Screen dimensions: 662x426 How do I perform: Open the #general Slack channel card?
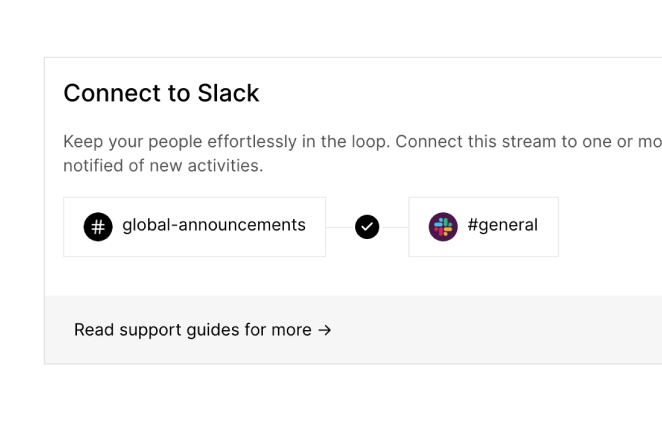click(x=483, y=227)
